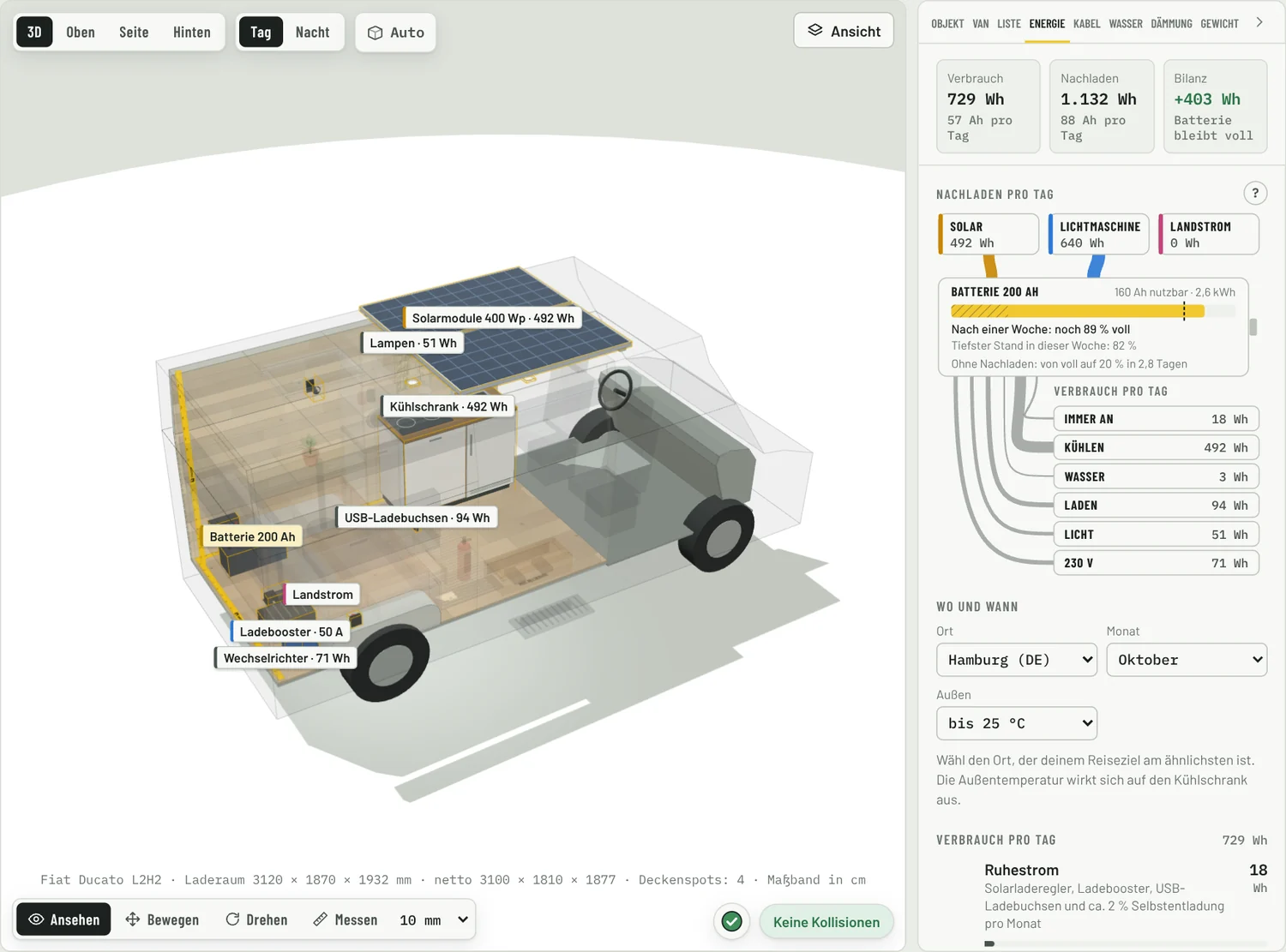Enable Nacht night mode
This screenshot has height=952, width=1286.
coord(312,33)
